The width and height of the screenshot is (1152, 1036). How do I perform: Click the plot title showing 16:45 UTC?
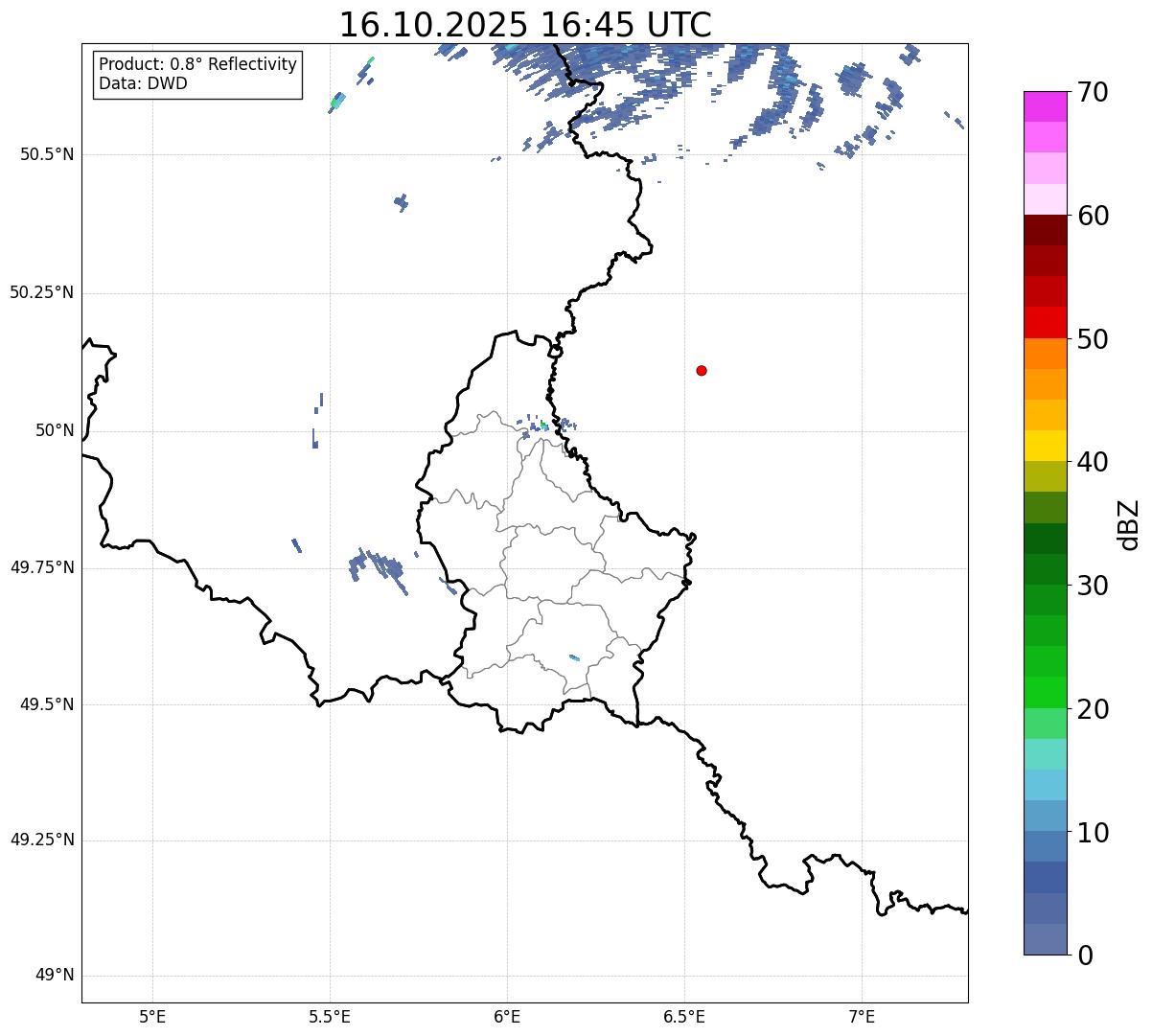click(x=525, y=25)
